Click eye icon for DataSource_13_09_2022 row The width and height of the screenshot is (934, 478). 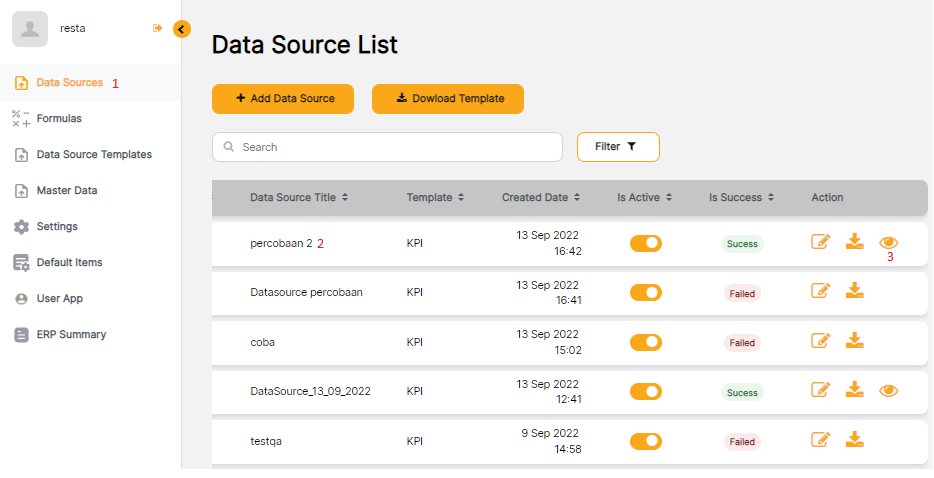[x=888, y=390]
